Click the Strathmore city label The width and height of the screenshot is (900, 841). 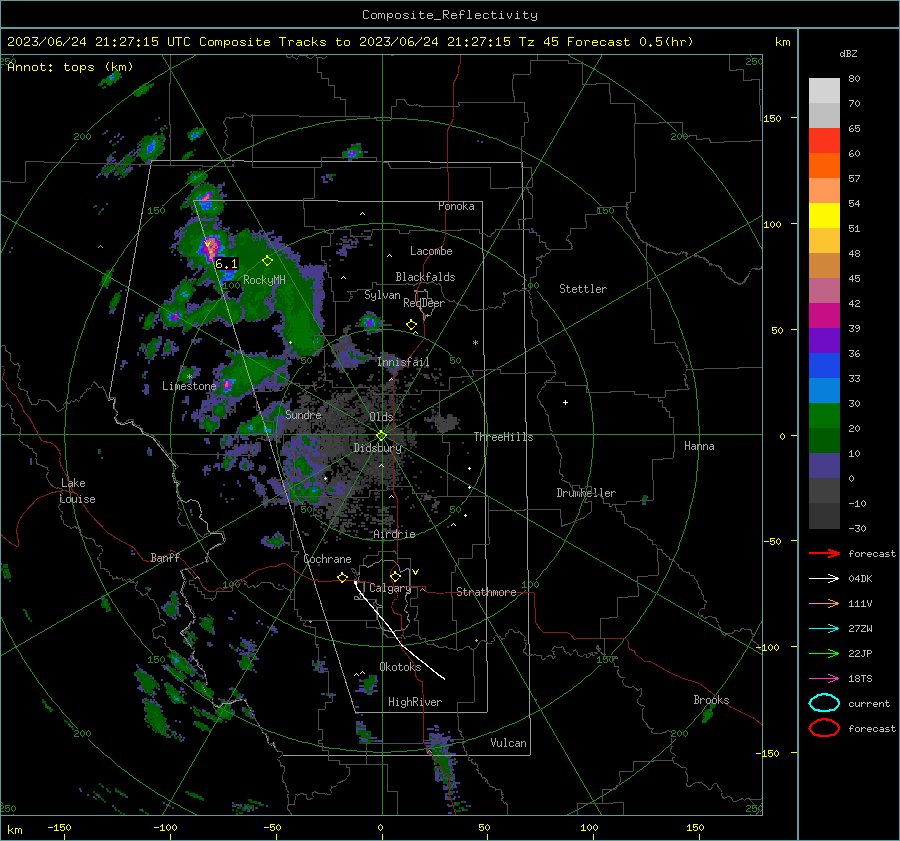[486, 592]
